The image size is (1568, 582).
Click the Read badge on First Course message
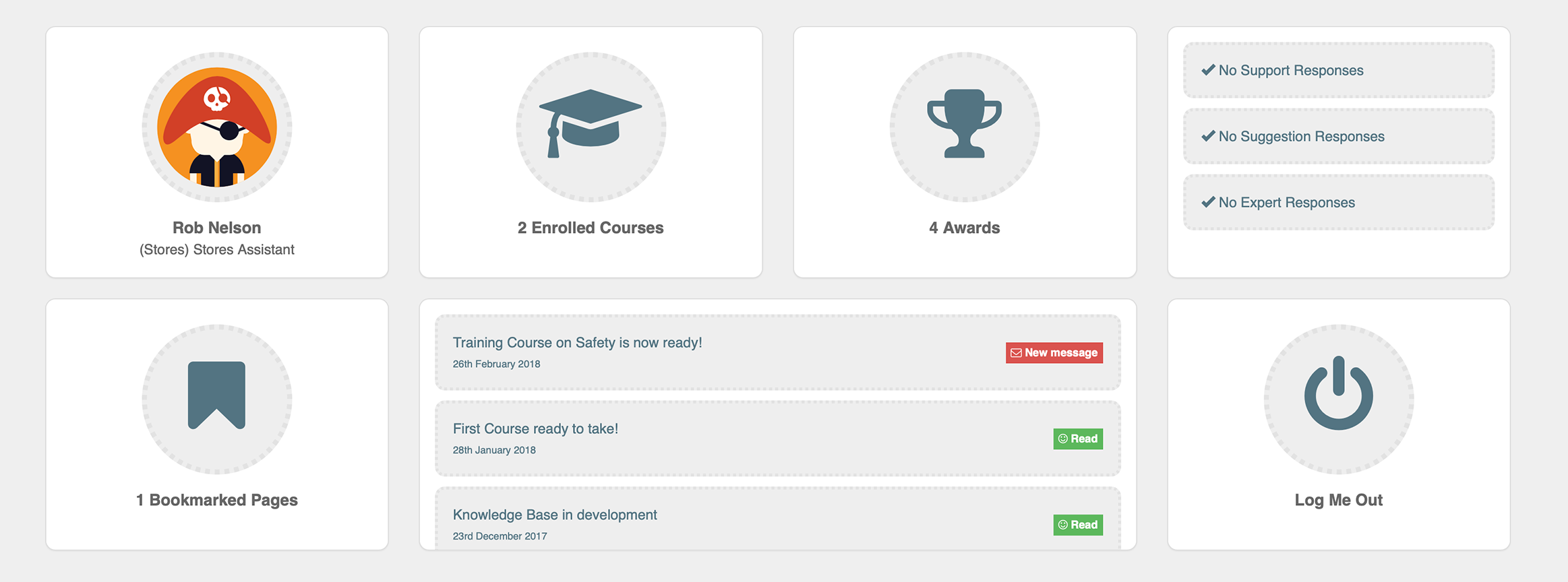1077,439
